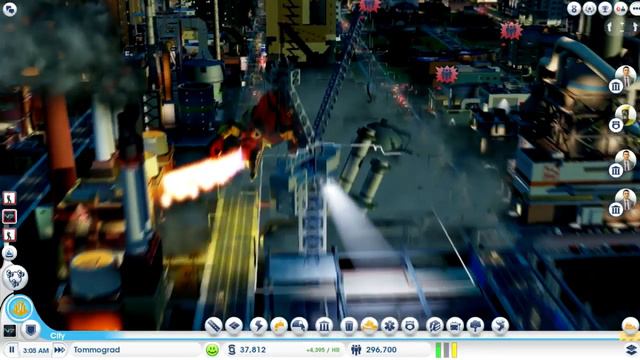
Task: Toggle the data layers stack icon
Action: [x=631, y=350]
